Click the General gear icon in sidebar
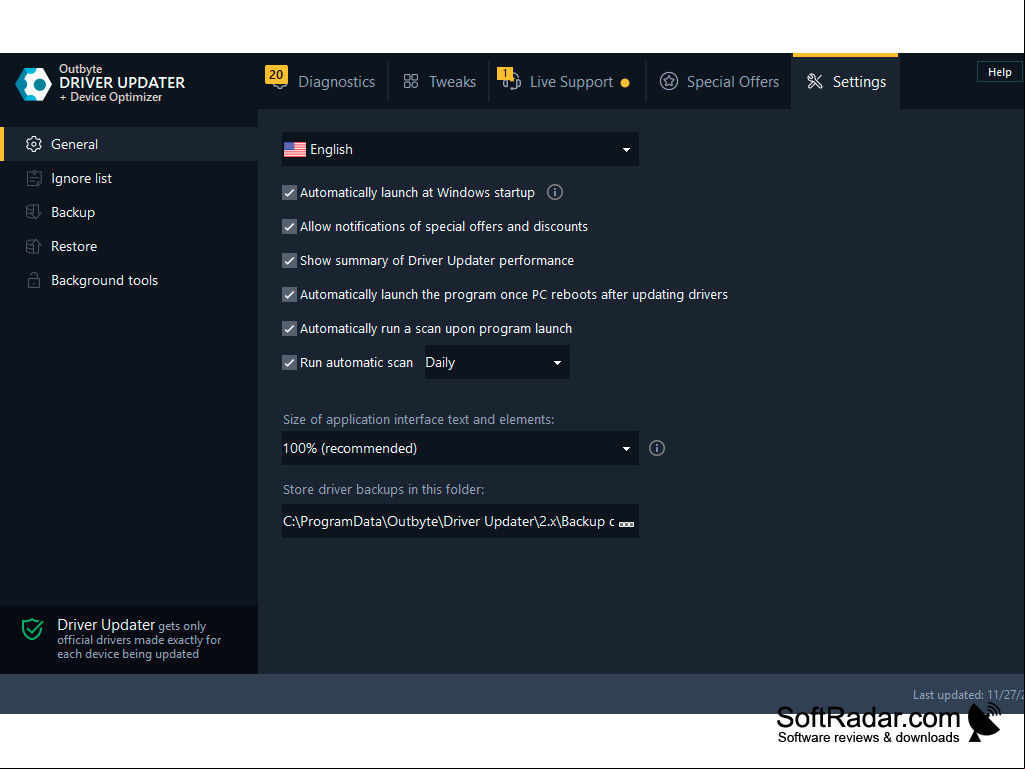Viewport: 1025px width, 769px height. 33,144
